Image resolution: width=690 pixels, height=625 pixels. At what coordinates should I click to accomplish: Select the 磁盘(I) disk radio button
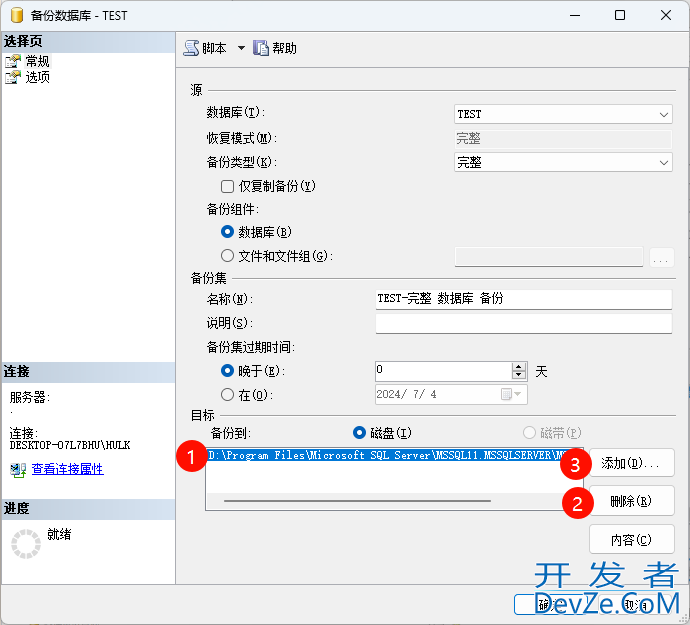(x=359, y=433)
